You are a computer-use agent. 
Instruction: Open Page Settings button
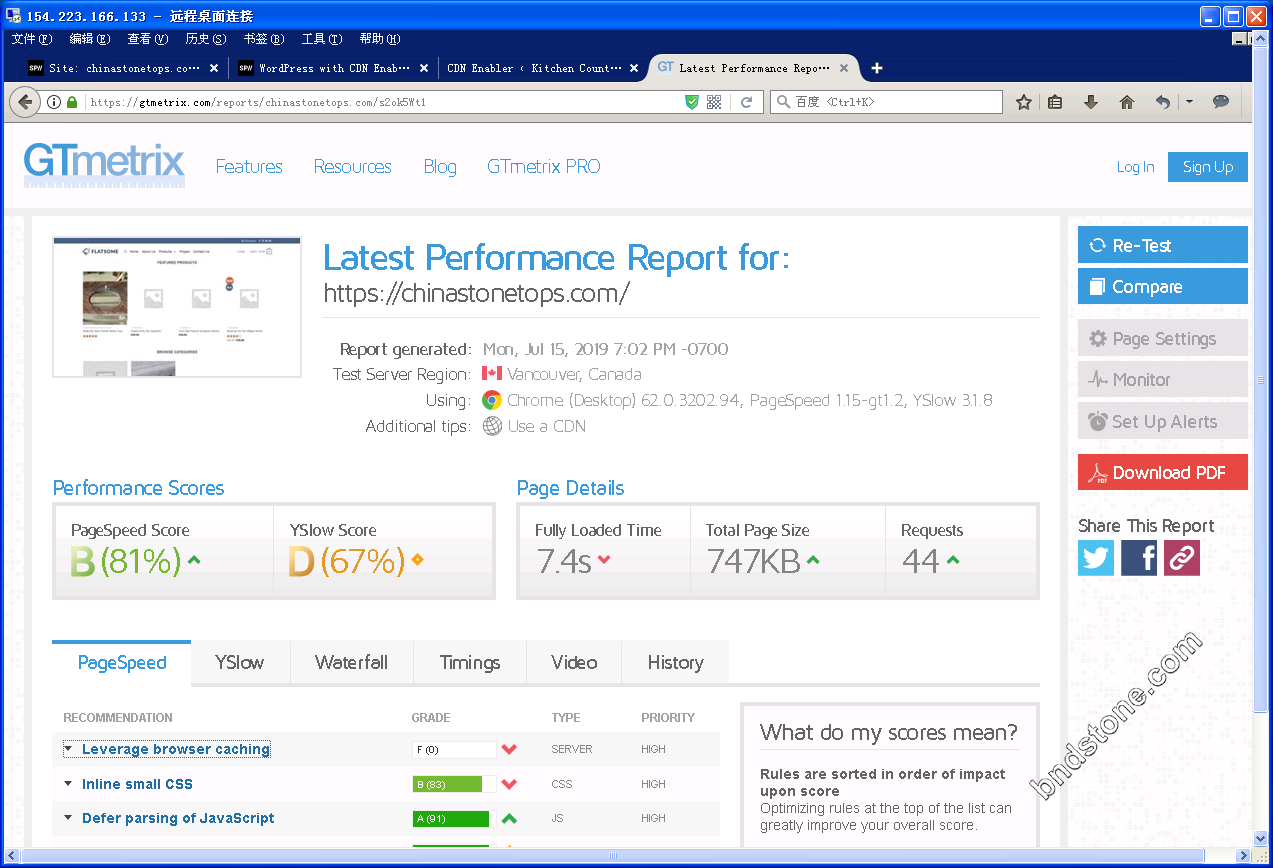click(1163, 338)
